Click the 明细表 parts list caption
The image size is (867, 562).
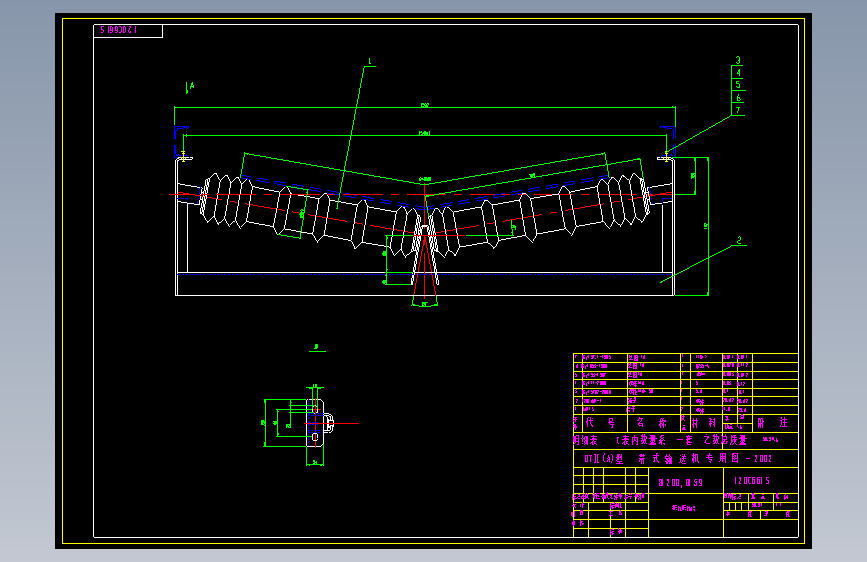coord(586,440)
